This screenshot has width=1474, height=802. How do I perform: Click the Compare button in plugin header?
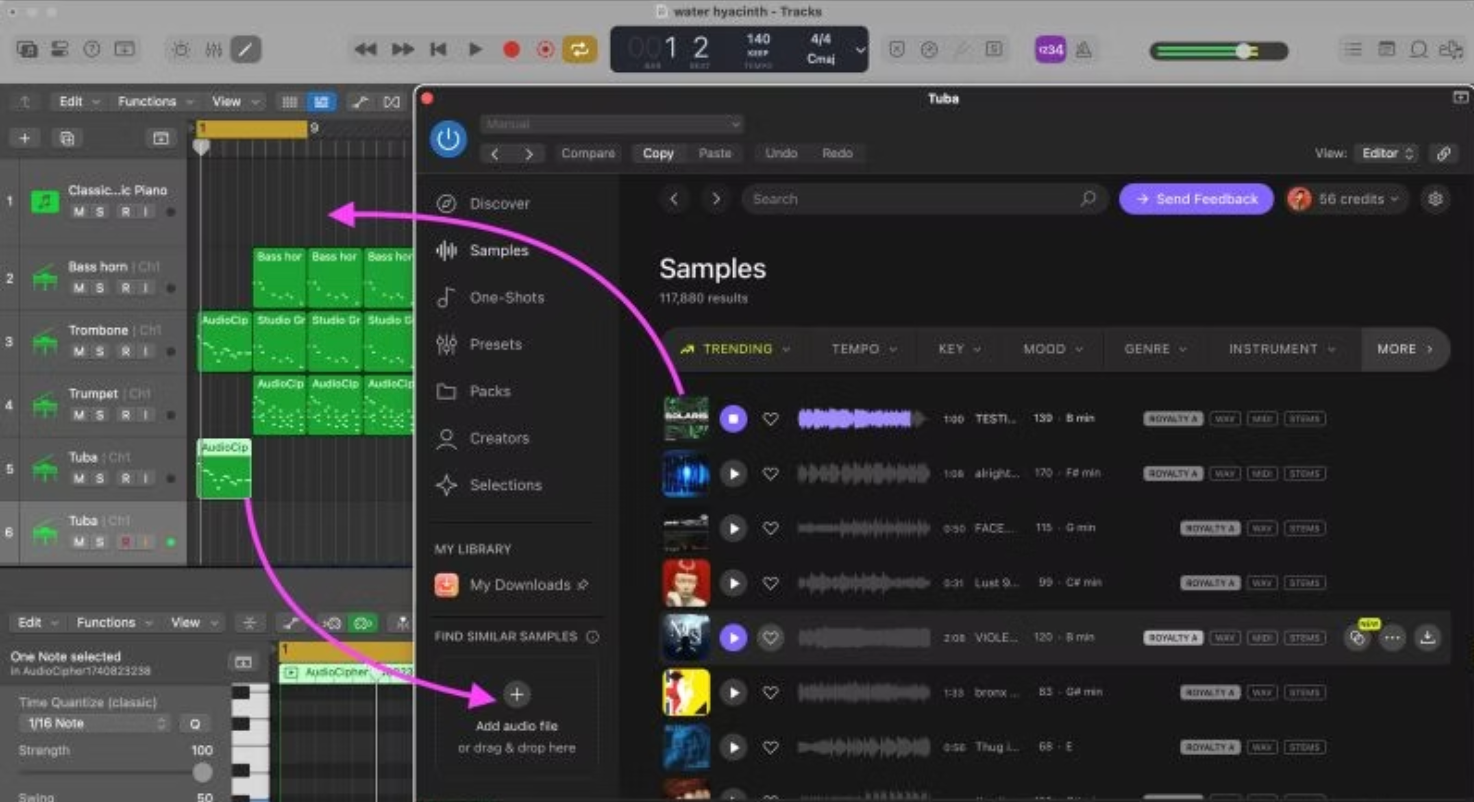click(588, 153)
